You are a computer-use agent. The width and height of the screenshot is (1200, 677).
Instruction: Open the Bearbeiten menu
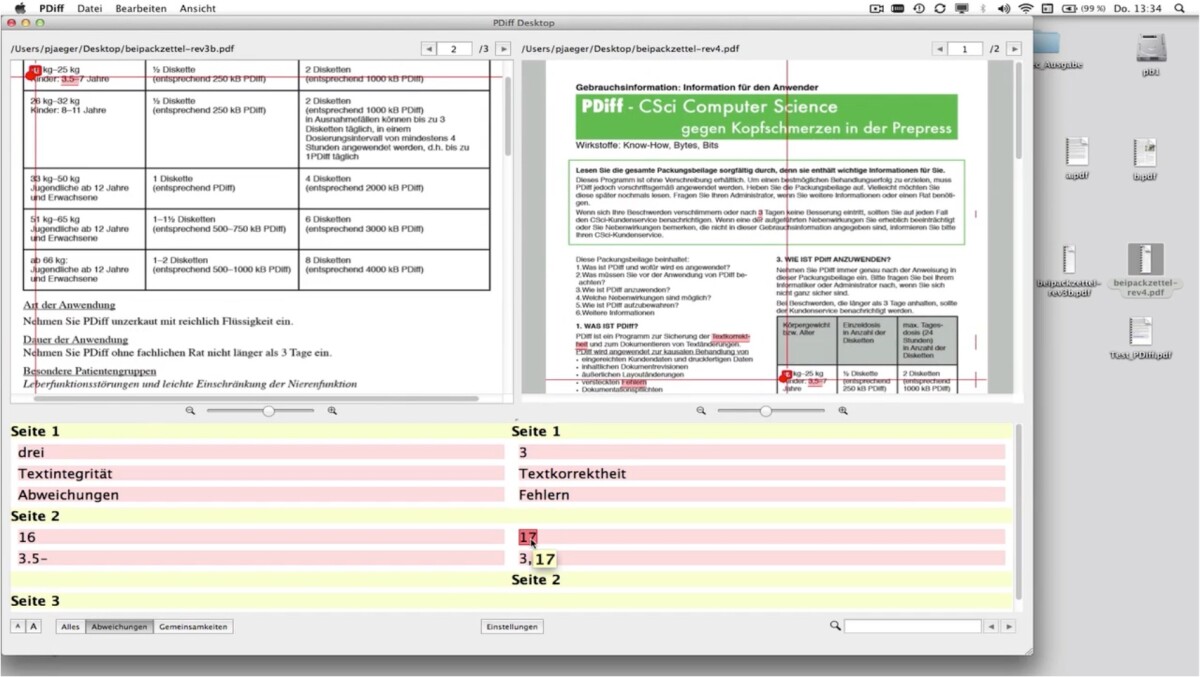[x=141, y=8]
